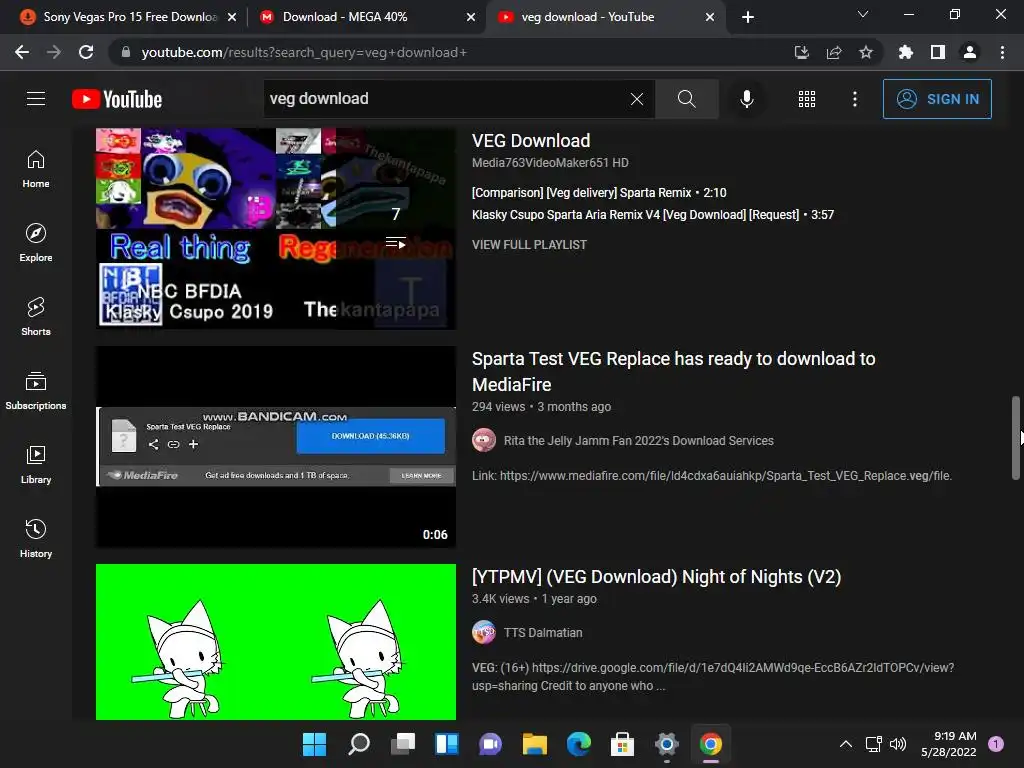Open the VEG Download playlist thumbnail
This screenshot has height=768, width=1024.
[x=276, y=228]
